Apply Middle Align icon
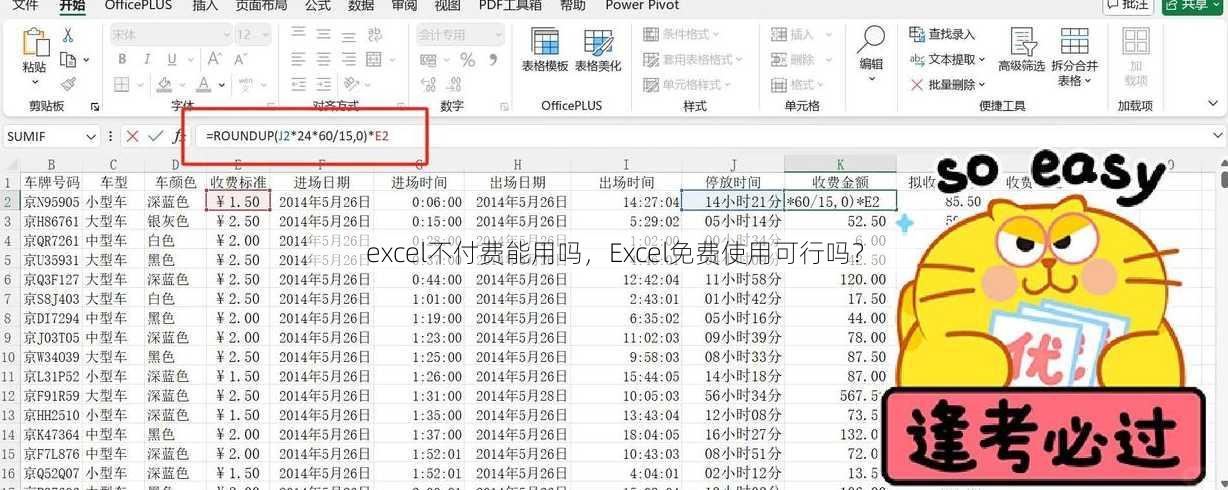1228x490 pixels. 323,34
